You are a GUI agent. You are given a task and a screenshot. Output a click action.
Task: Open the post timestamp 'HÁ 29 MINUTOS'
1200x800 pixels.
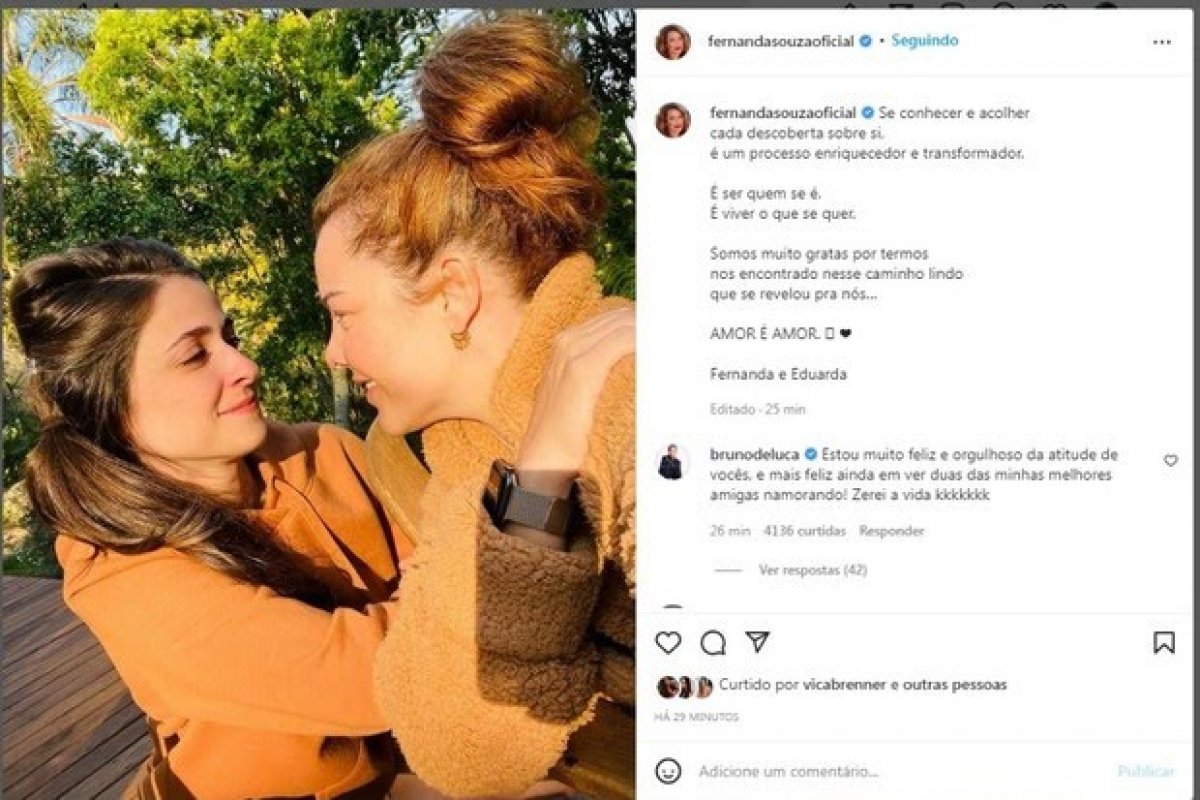click(695, 714)
